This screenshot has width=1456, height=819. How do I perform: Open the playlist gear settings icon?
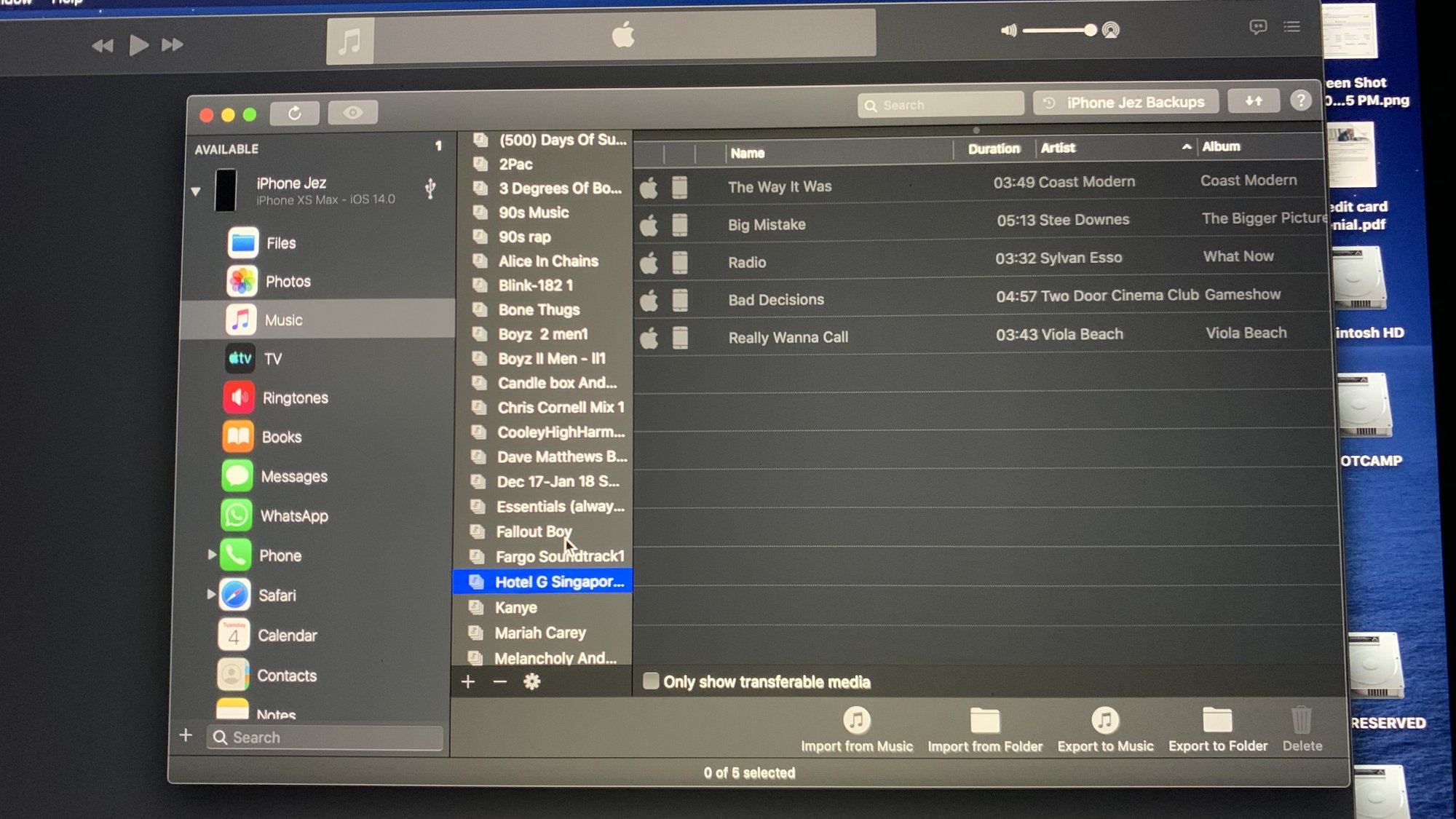(531, 682)
